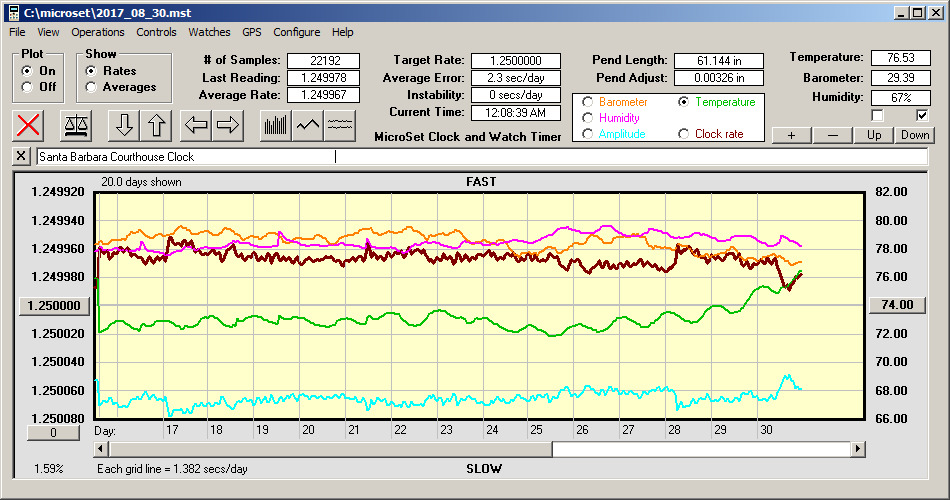Select Averages in the Show group

[92, 87]
